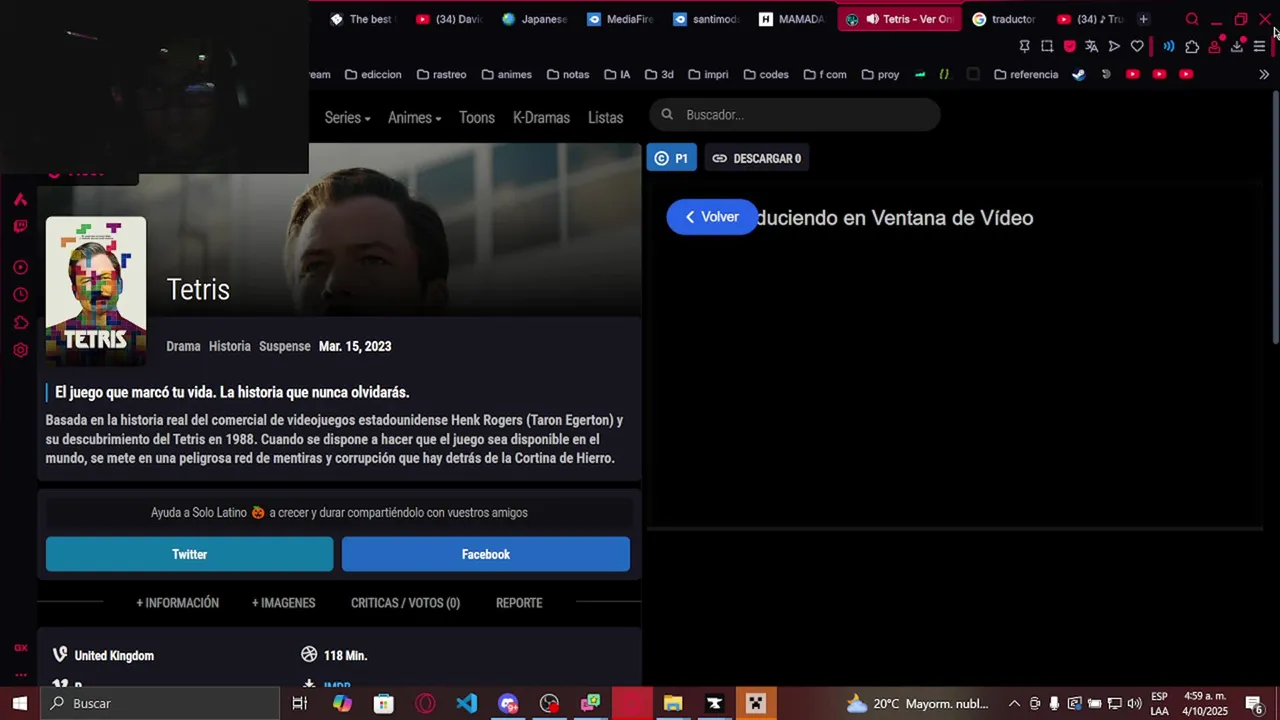This screenshot has height=720, width=1280.
Task: Open the + IMAGENES tab
Action: [283, 603]
